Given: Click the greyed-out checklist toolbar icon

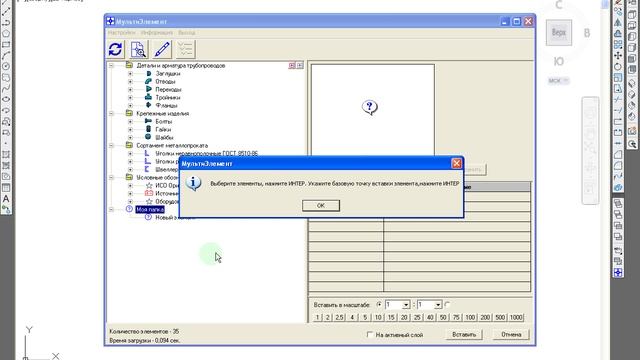Looking at the screenshot, I should tap(185, 49).
